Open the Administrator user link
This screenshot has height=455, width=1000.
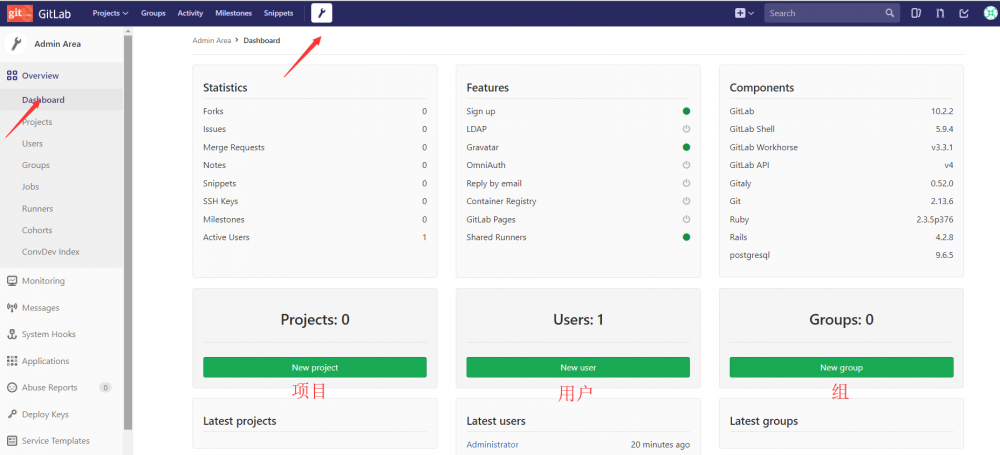(492, 445)
